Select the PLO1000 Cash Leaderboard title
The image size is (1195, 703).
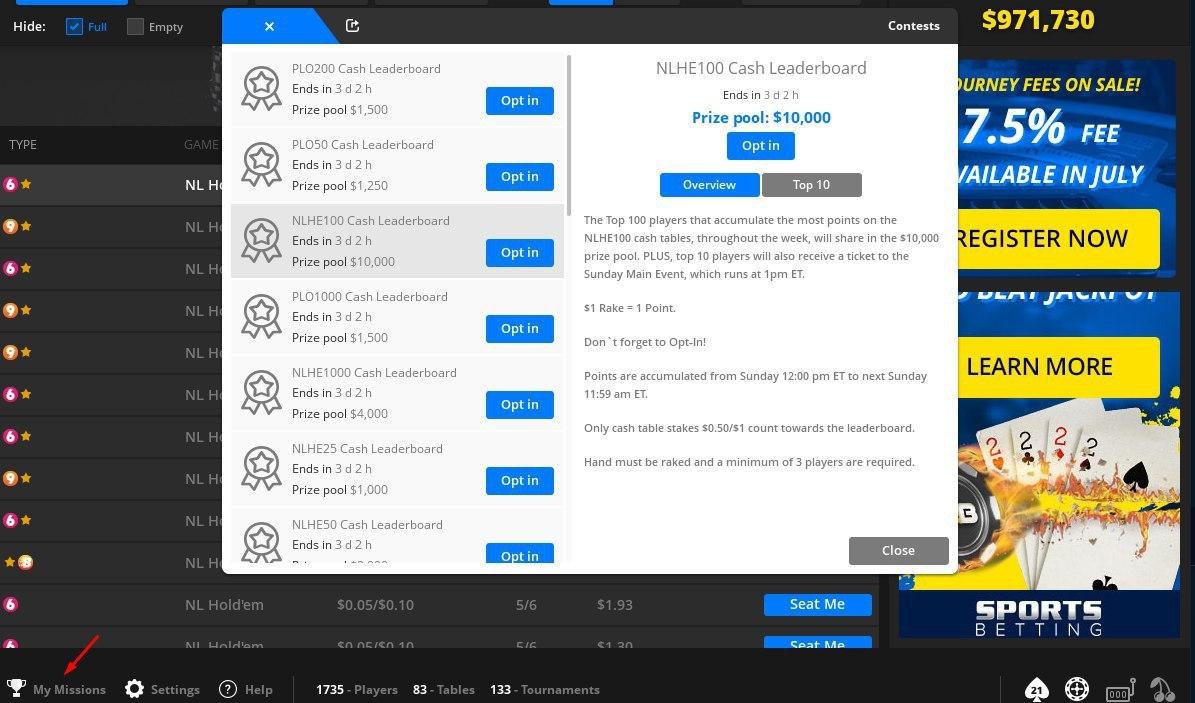click(370, 297)
